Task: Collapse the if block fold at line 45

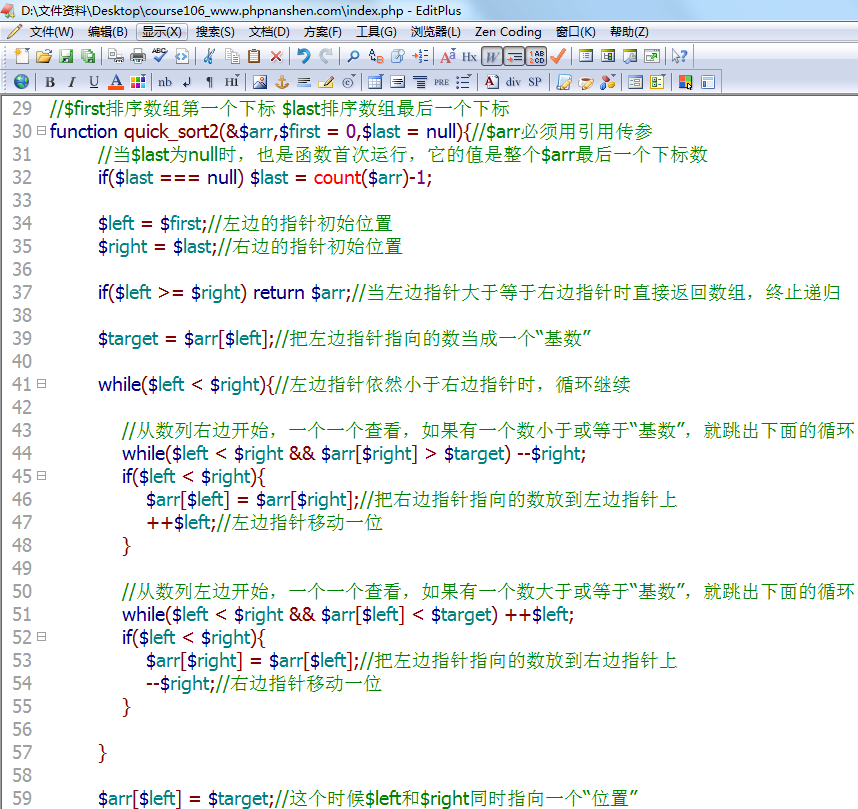Action: (x=42, y=476)
